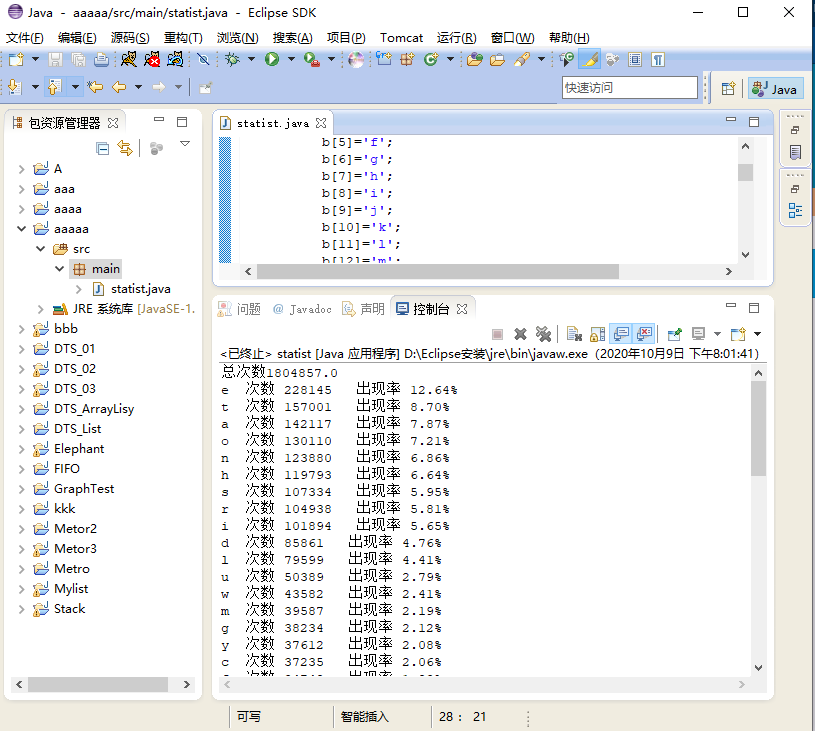The image size is (815, 731).
Task: Click the New Java Class icon
Action: (x=431, y=59)
